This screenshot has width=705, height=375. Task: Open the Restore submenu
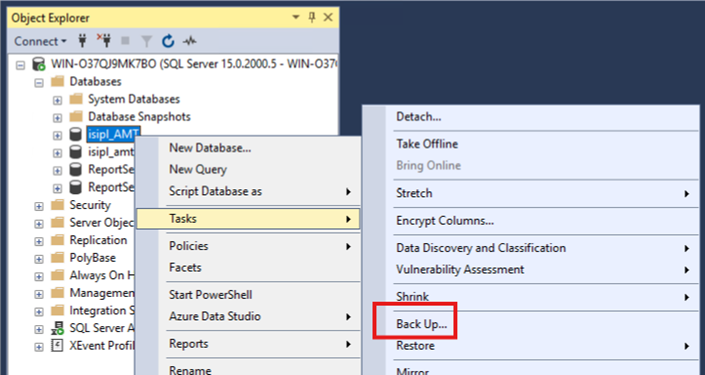531,345
